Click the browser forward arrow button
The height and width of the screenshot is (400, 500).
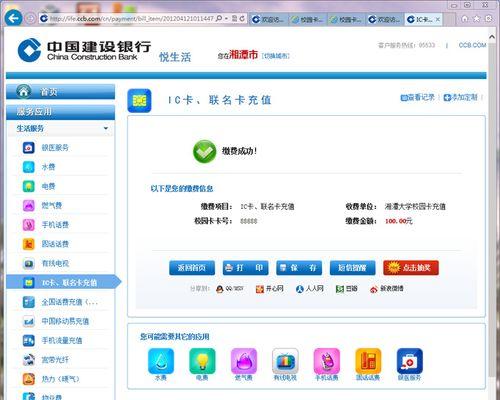(30, 18)
